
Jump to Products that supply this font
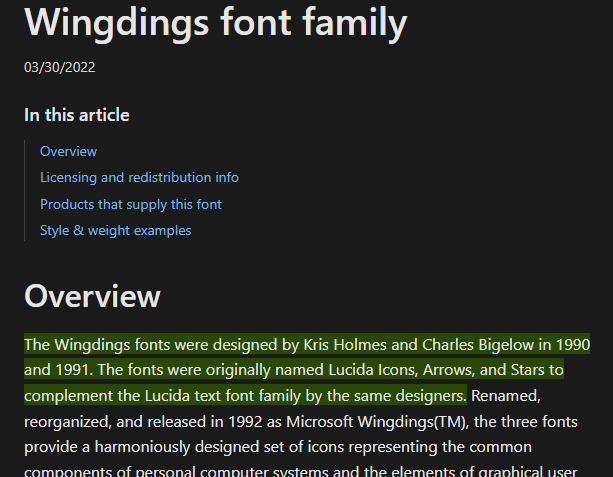coord(131,204)
